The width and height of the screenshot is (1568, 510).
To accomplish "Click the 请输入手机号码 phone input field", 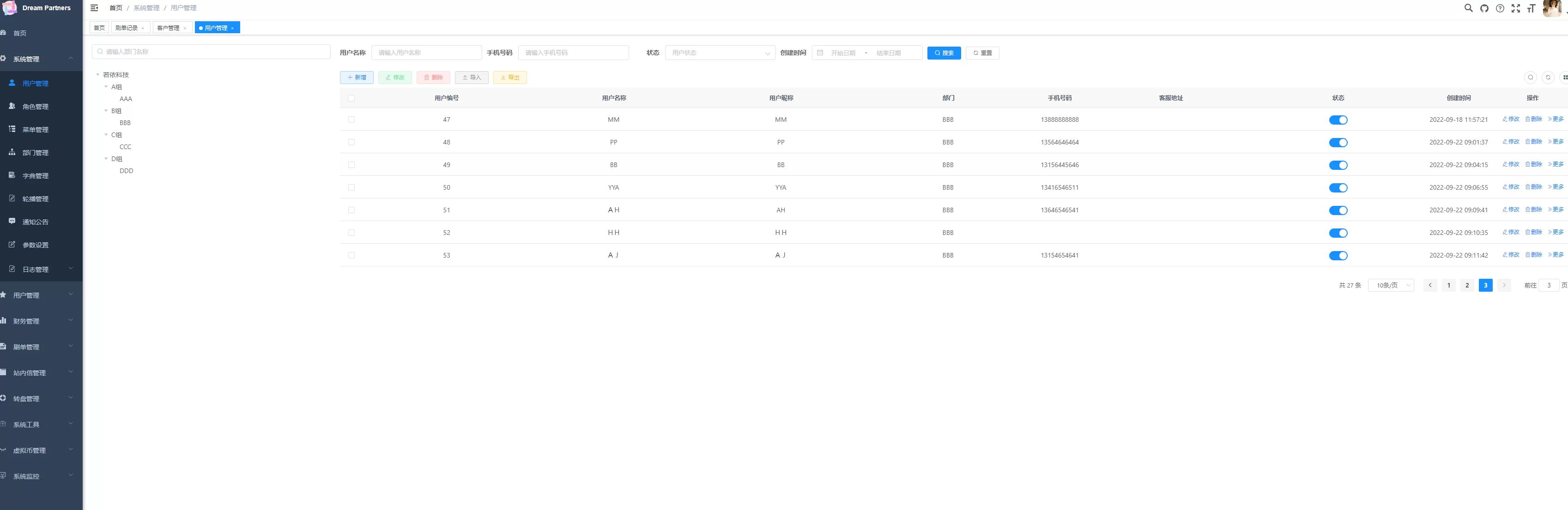I will point(573,53).
